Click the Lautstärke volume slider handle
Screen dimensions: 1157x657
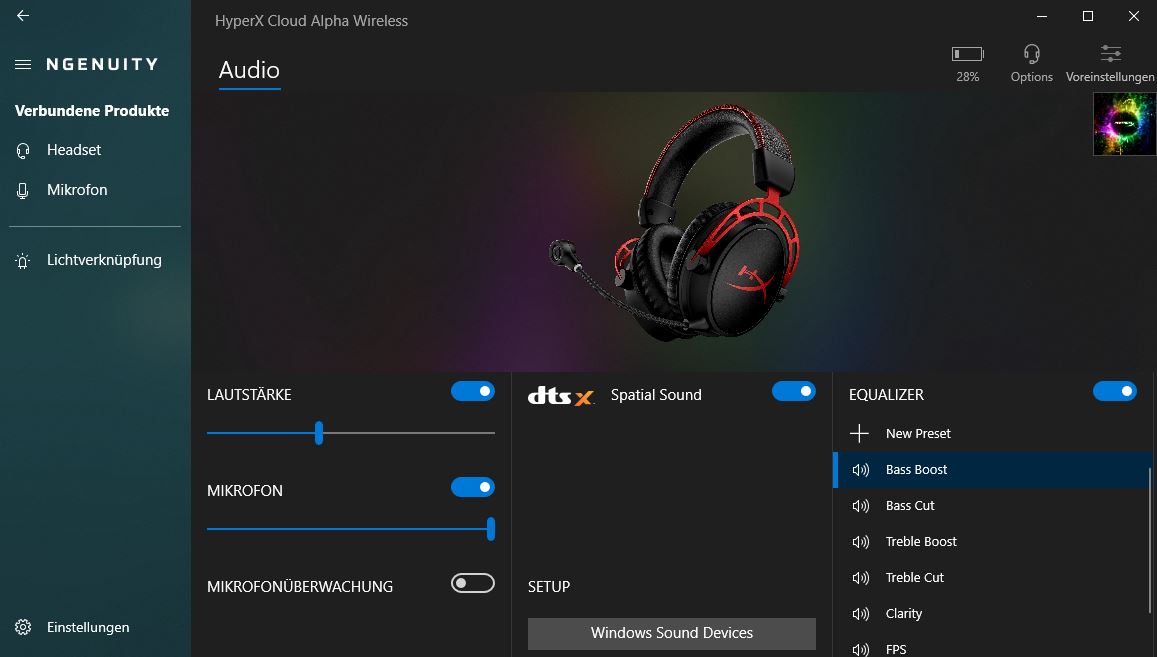pyautogui.click(x=319, y=433)
